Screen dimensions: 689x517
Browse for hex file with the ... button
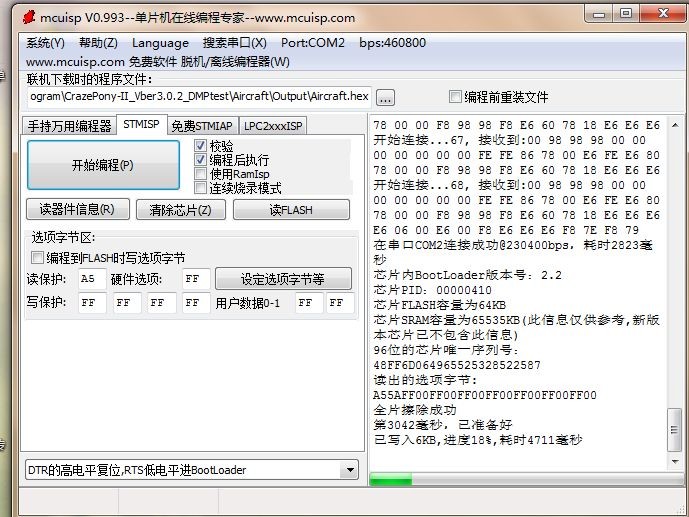coord(385,98)
